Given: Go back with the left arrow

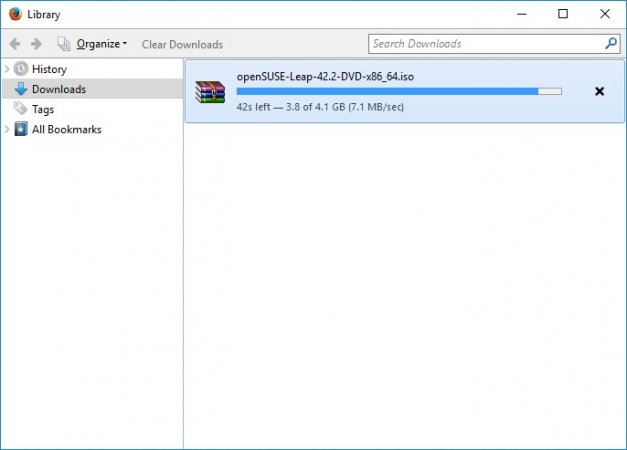Looking at the screenshot, I should point(15,44).
